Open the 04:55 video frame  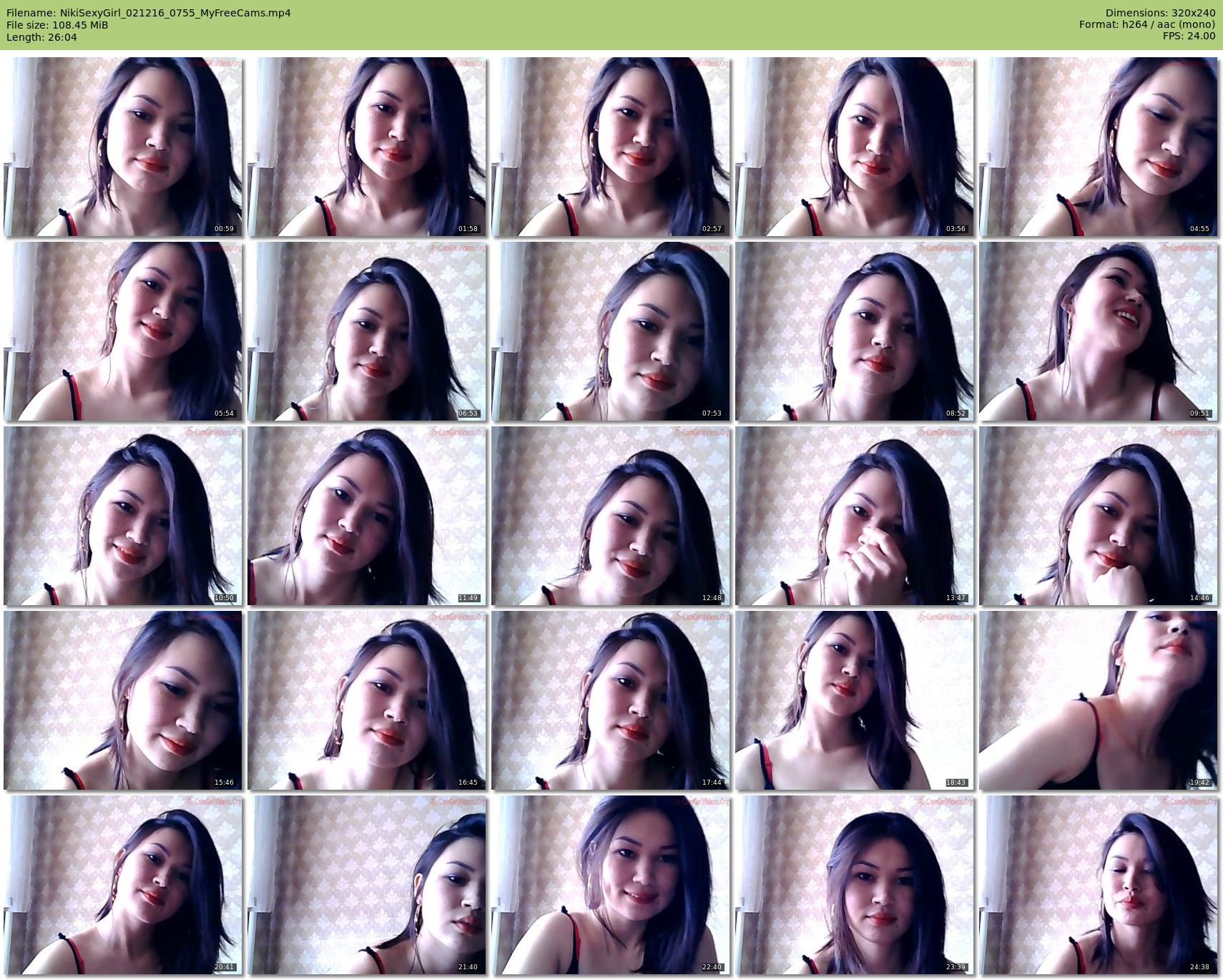pos(1099,147)
